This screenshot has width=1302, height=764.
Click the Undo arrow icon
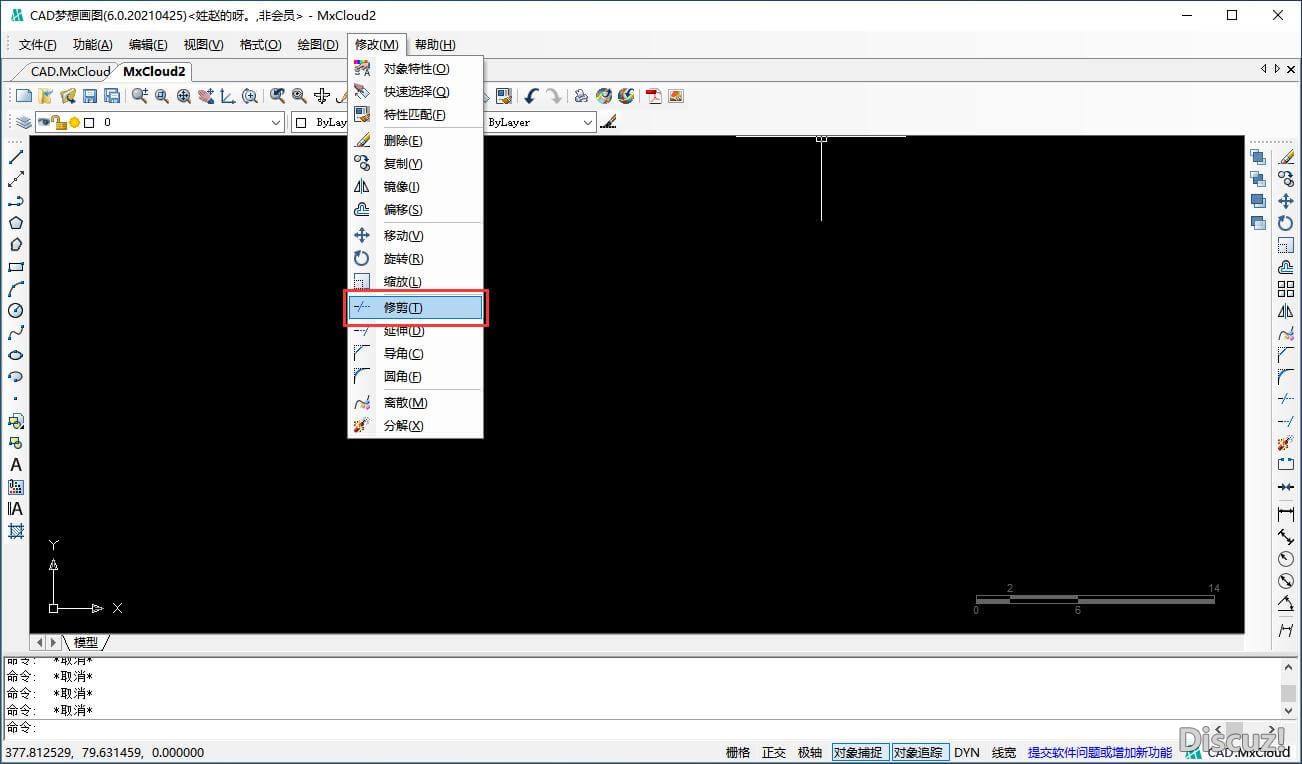click(531, 96)
